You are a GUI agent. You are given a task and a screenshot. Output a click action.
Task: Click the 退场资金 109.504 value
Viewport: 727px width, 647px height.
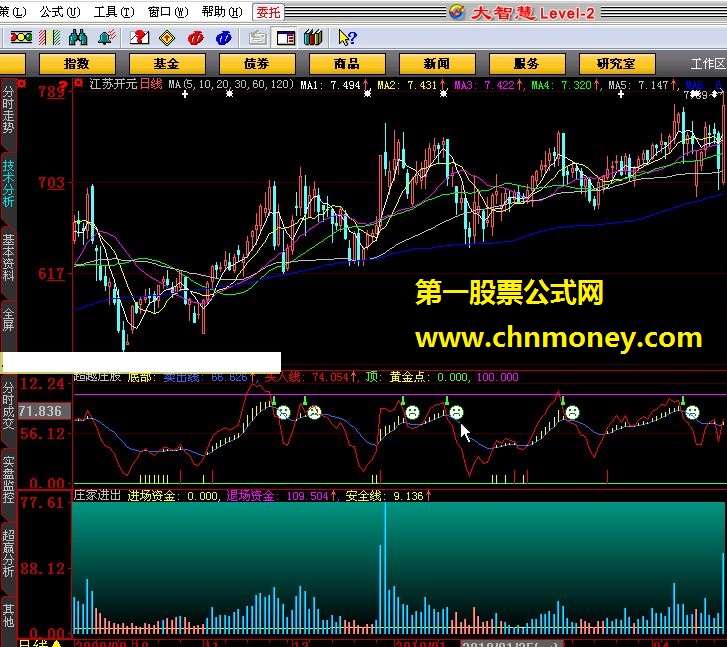point(281,496)
